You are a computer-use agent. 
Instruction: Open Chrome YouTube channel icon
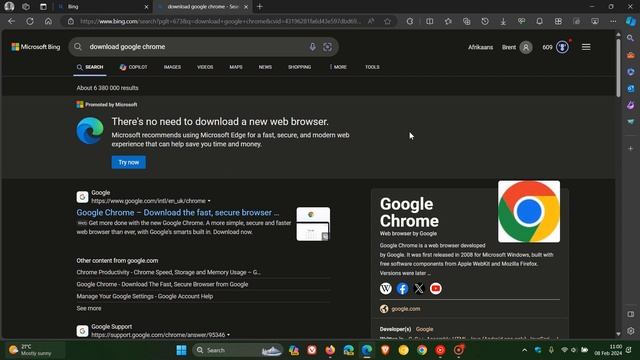click(436, 289)
